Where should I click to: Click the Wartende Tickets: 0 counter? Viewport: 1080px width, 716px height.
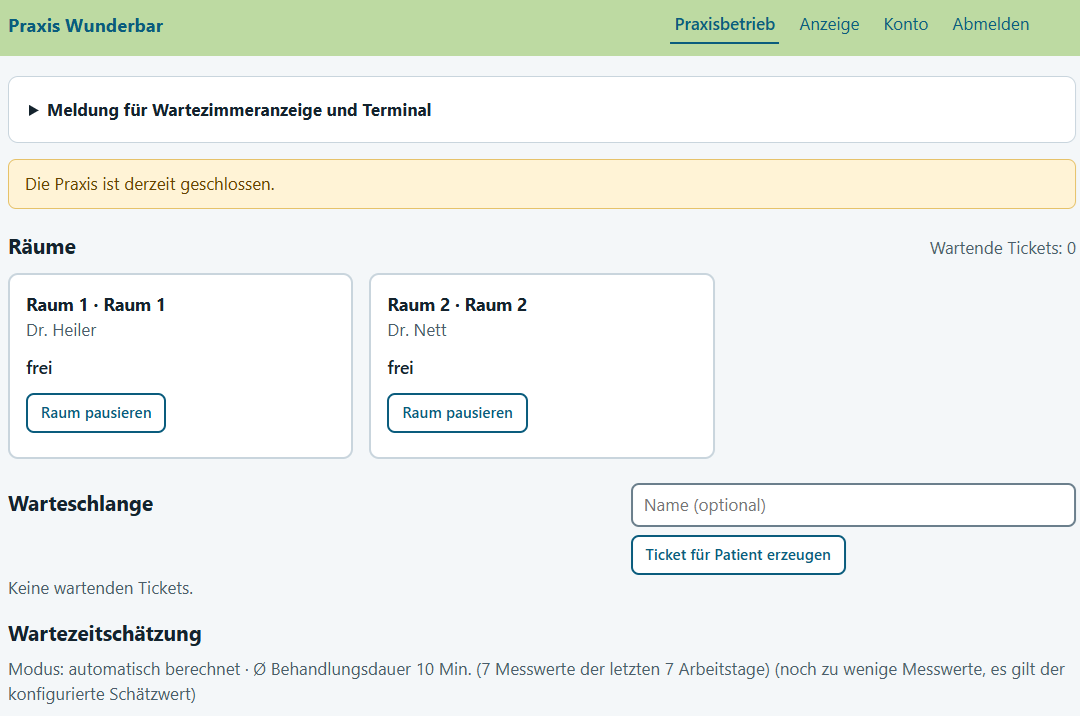(x=1002, y=249)
